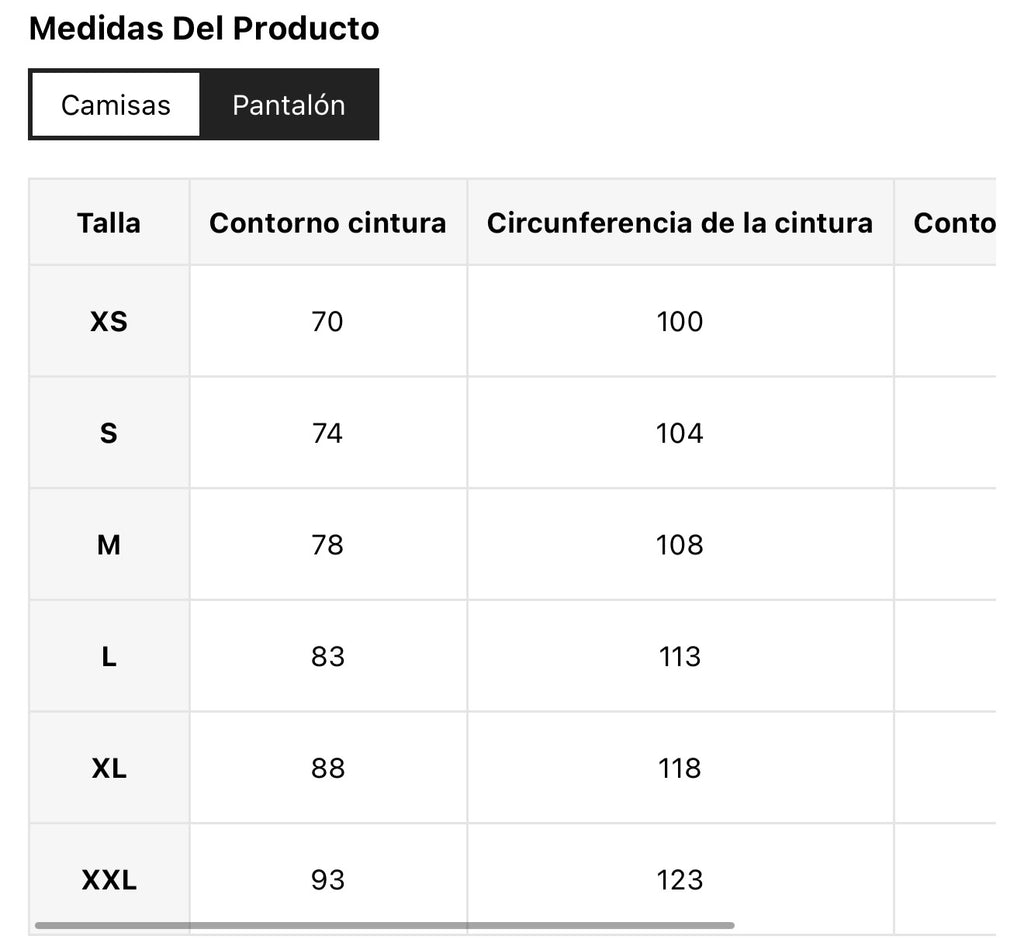
Task: Select the Pantalón tab
Action: 289,104
